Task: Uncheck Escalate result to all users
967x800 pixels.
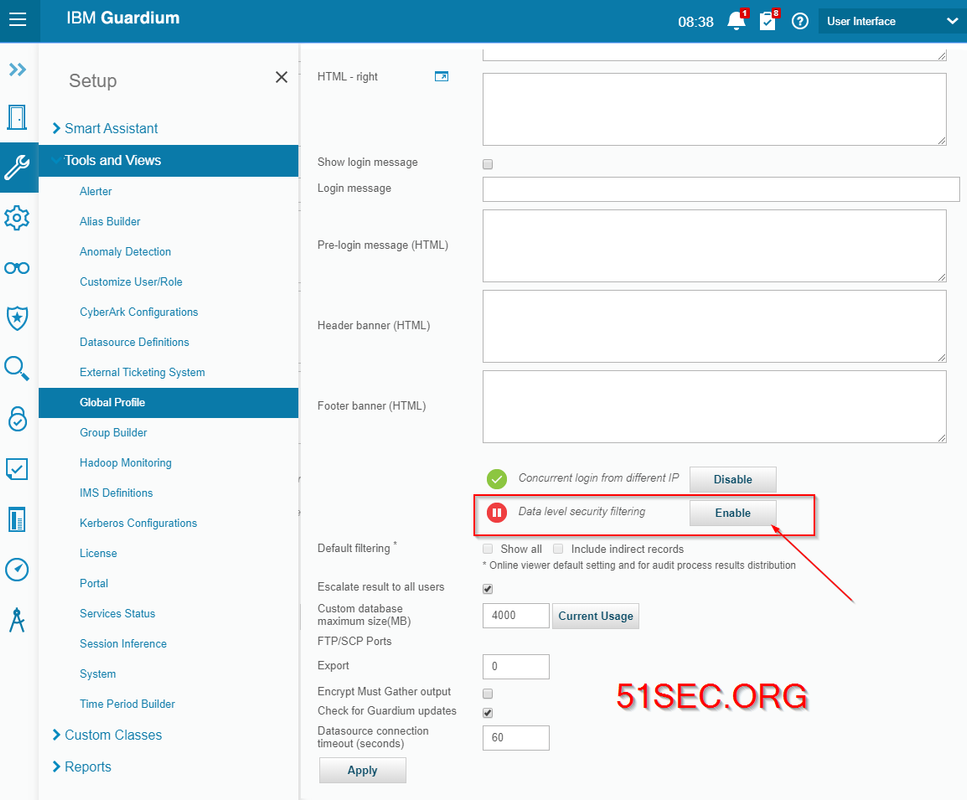Action: 488,588
